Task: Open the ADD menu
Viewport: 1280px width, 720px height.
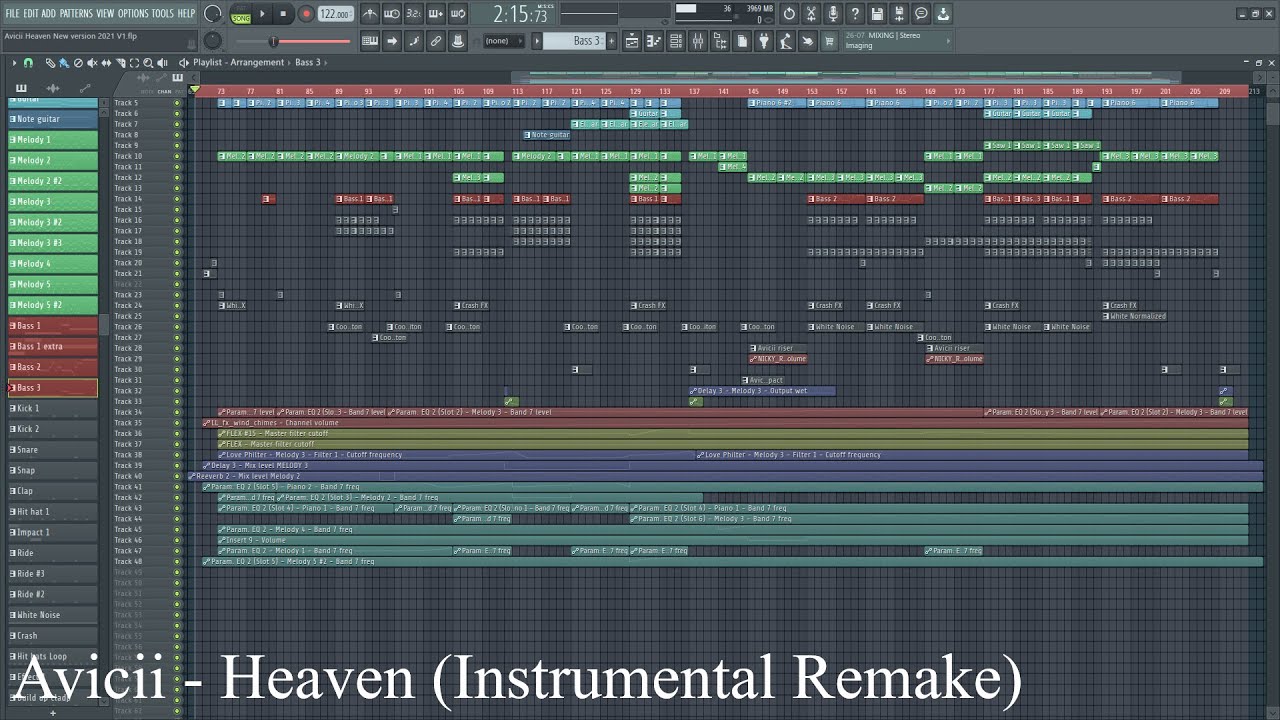Action: (x=49, y=14)
